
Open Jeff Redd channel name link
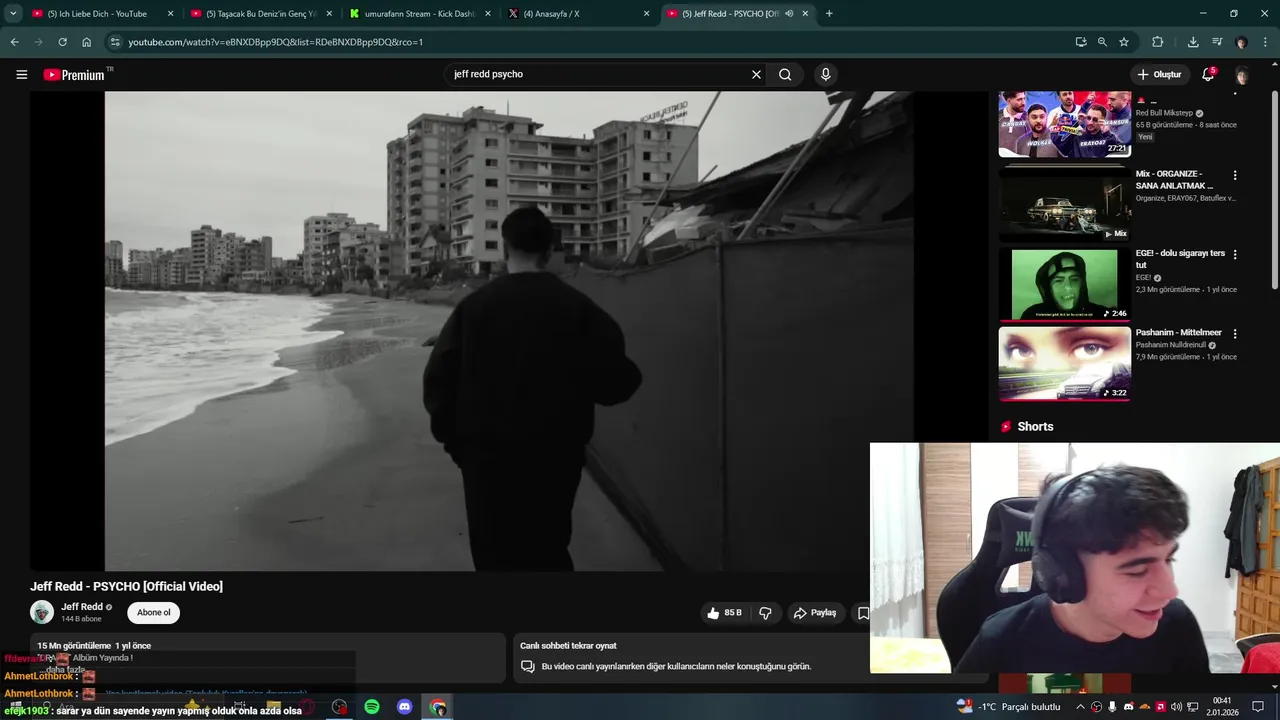[82, 607]
